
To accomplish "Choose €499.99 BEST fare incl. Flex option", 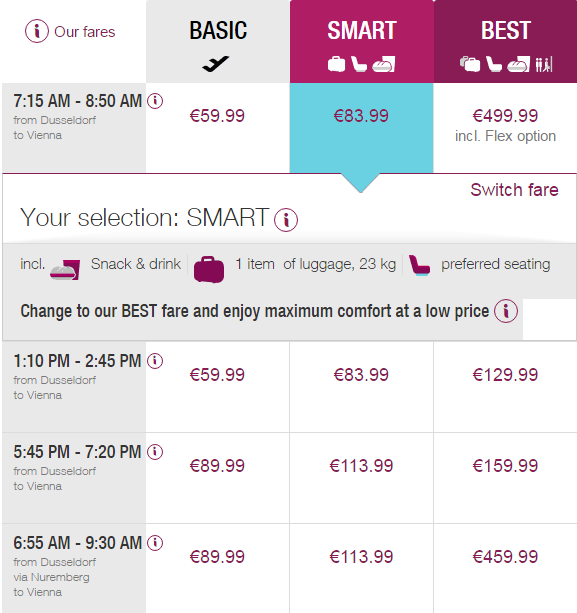I will (505, 125).
